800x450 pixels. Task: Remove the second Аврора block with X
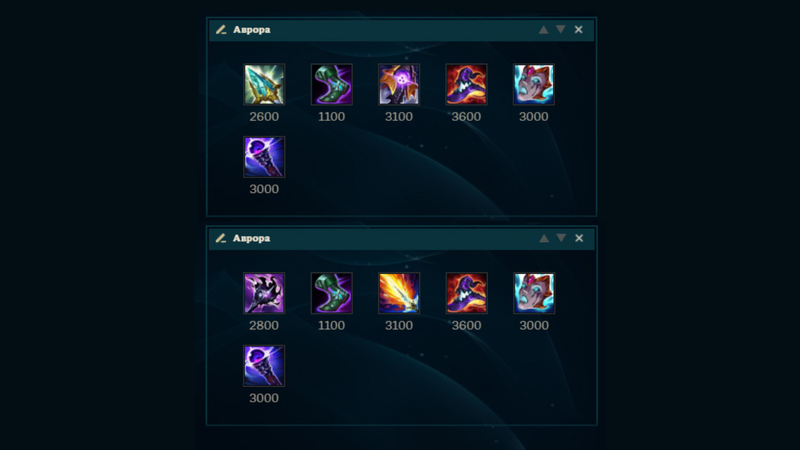click(x=579, y=238)
